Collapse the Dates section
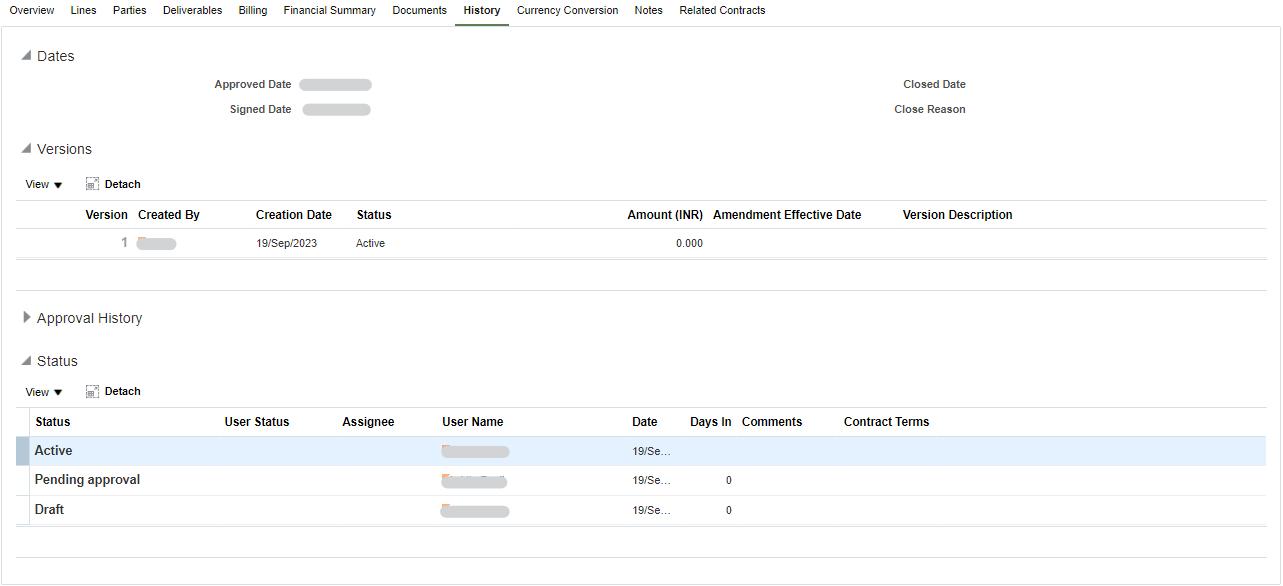Viewport: 1283px width, 586px height. (x=27, y=56)
